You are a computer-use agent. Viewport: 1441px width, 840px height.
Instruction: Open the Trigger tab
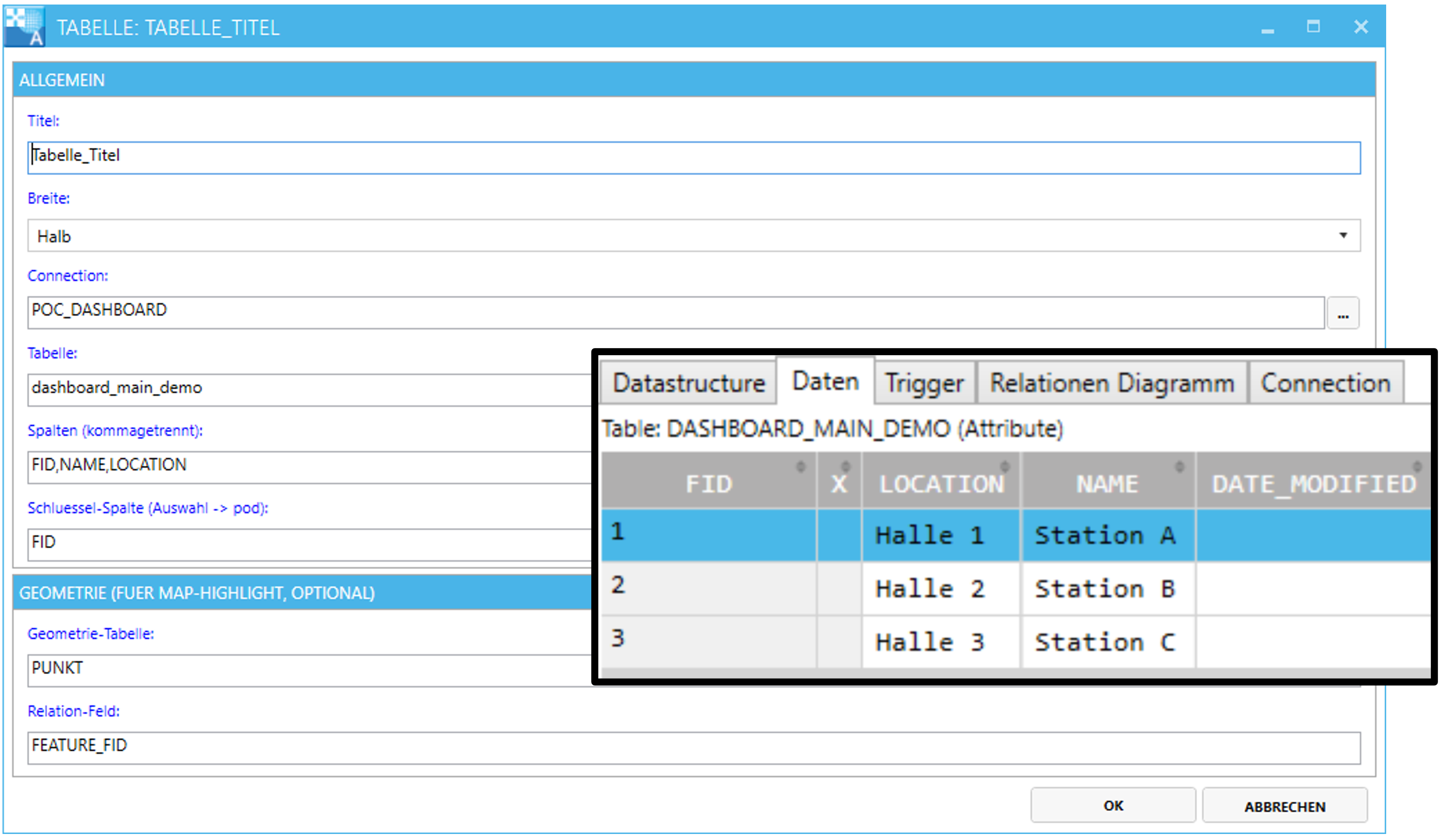pos(924,383)
